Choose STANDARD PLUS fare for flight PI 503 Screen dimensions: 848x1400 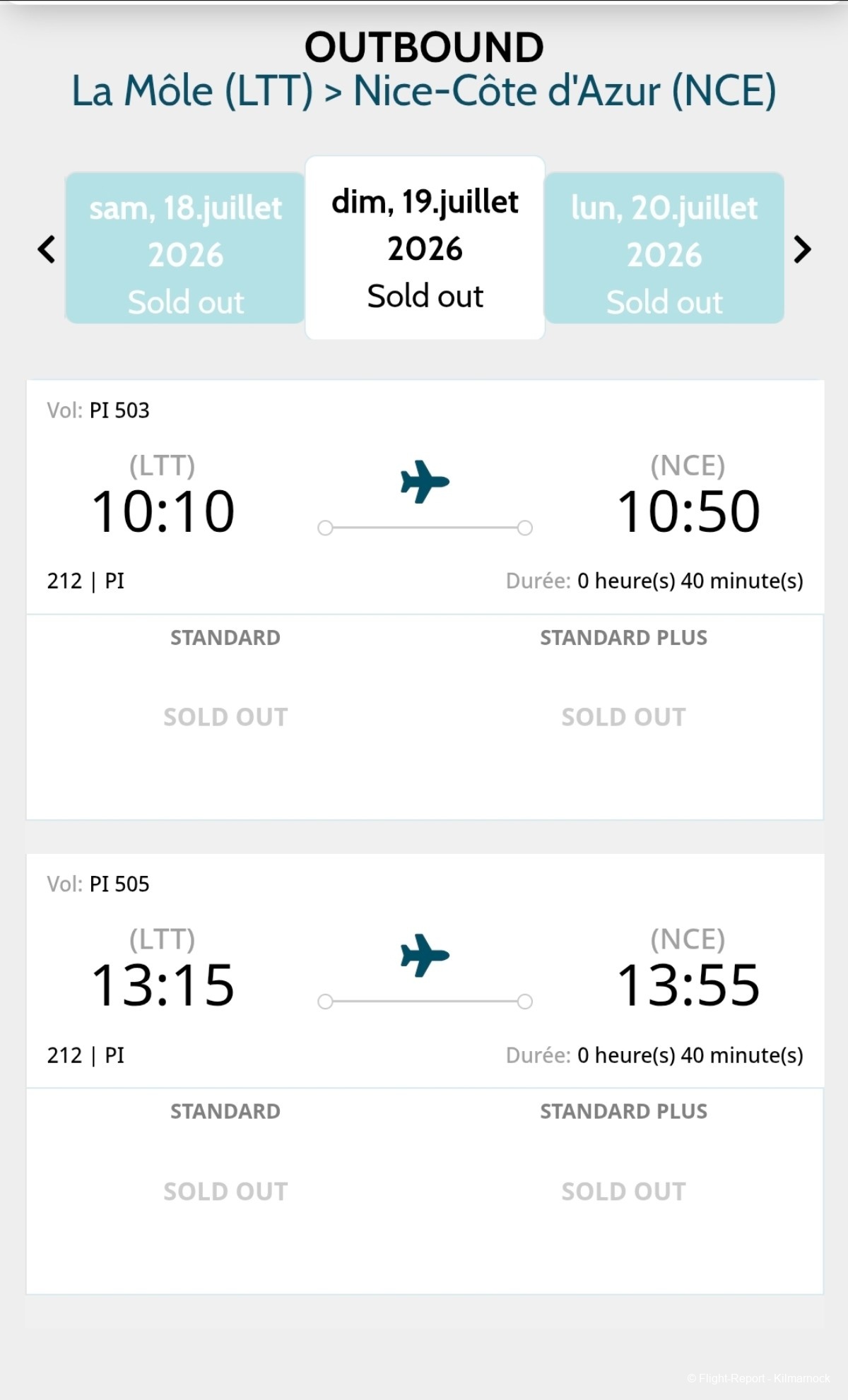(x=623, y=717)
